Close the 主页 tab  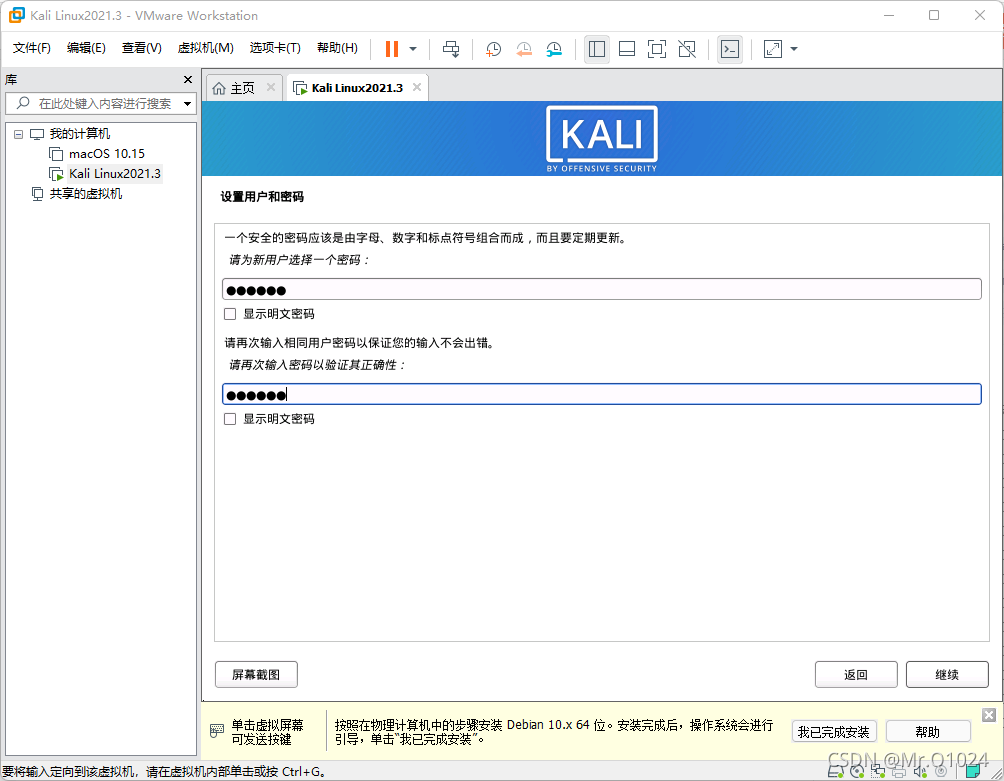[x=271, y=87]
